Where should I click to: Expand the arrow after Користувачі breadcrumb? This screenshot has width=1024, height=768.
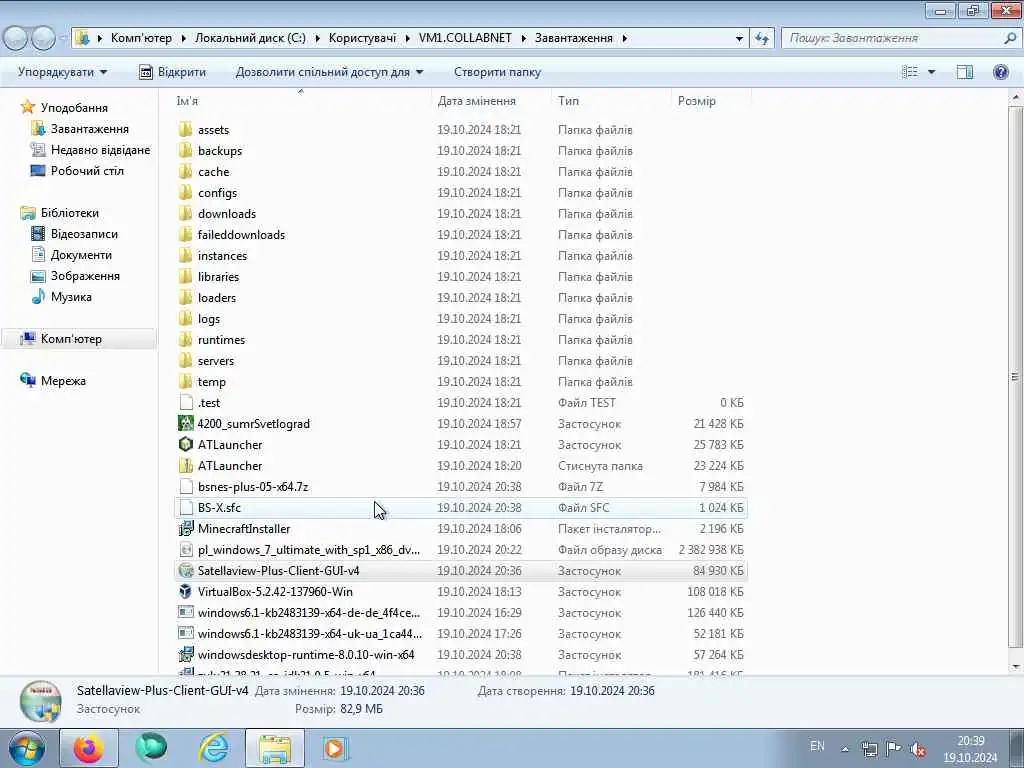pos(408,38)
